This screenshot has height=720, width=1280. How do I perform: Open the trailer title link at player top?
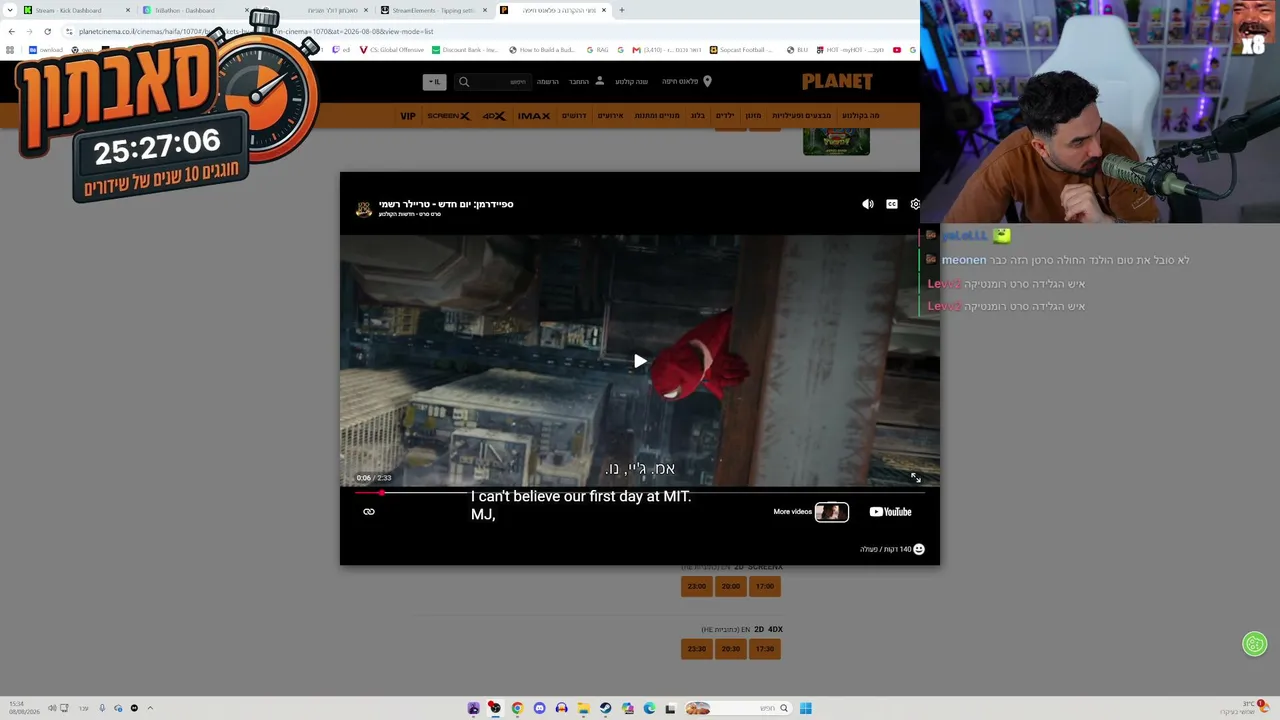point(446,204)
